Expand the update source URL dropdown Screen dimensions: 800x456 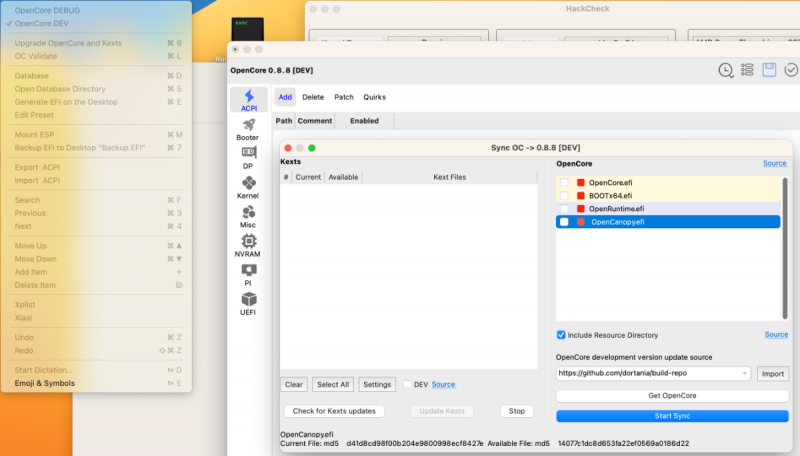coord(744,373)
